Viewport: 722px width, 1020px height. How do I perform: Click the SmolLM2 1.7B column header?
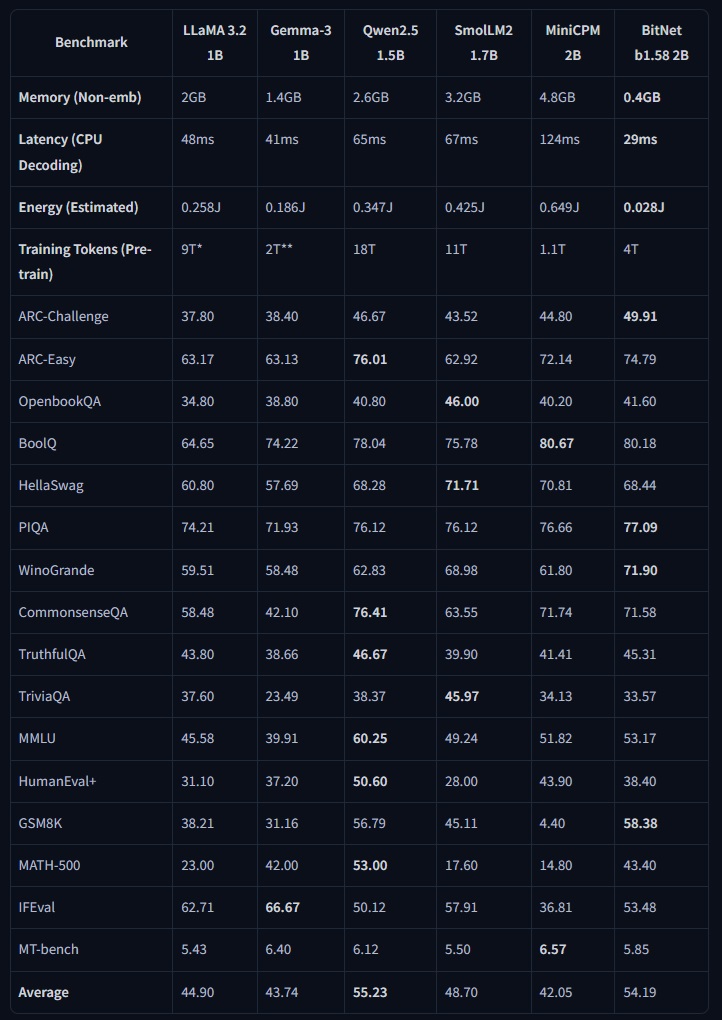point(483,43)
